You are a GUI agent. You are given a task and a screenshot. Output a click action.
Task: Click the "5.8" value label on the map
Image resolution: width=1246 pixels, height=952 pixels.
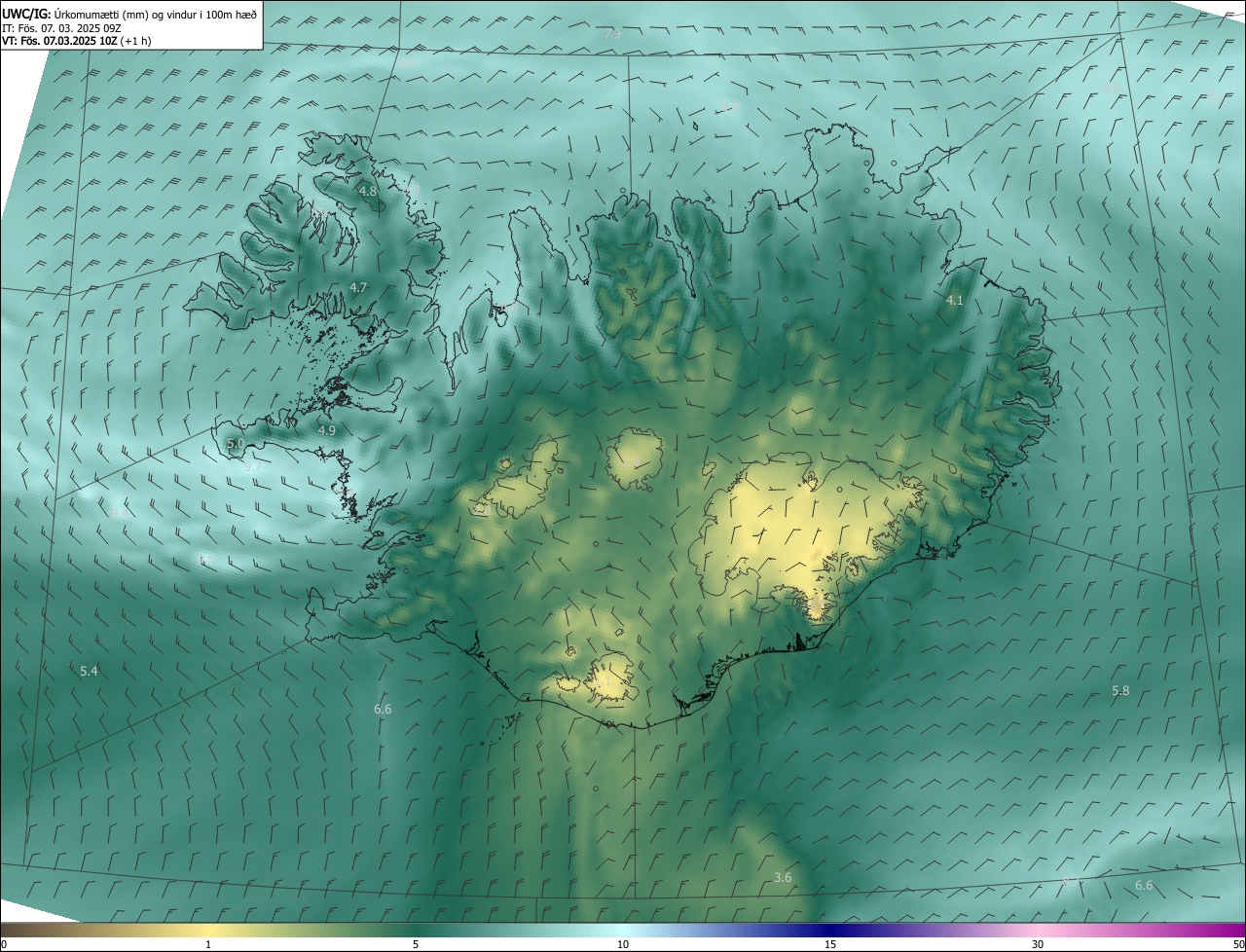(1120, 691)
